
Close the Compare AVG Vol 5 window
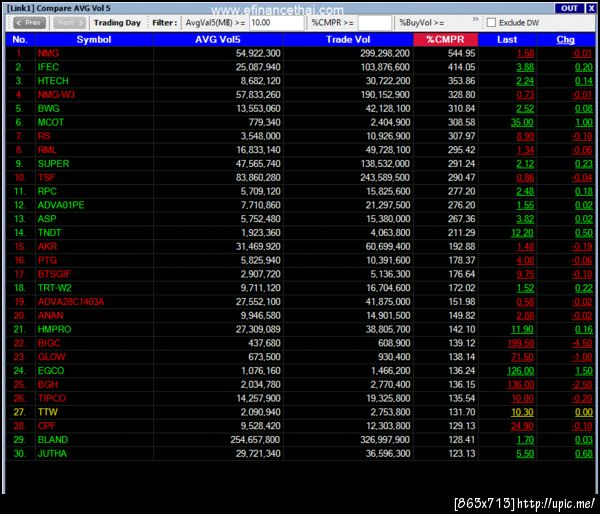(591, 8)
